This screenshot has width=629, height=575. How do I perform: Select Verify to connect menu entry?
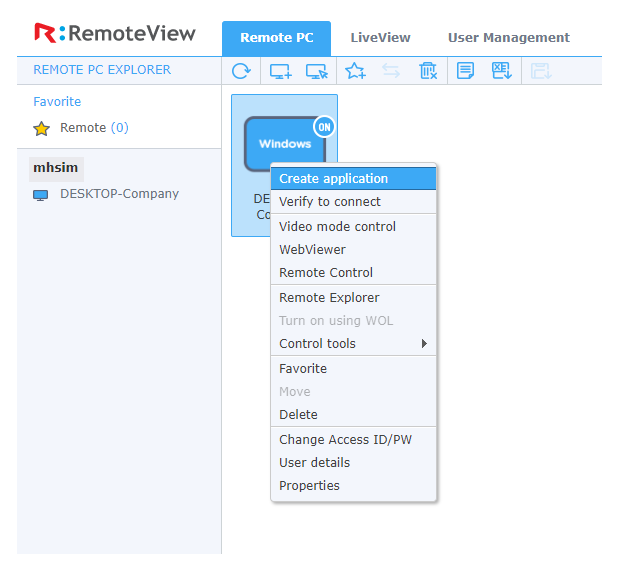[353, 201]
